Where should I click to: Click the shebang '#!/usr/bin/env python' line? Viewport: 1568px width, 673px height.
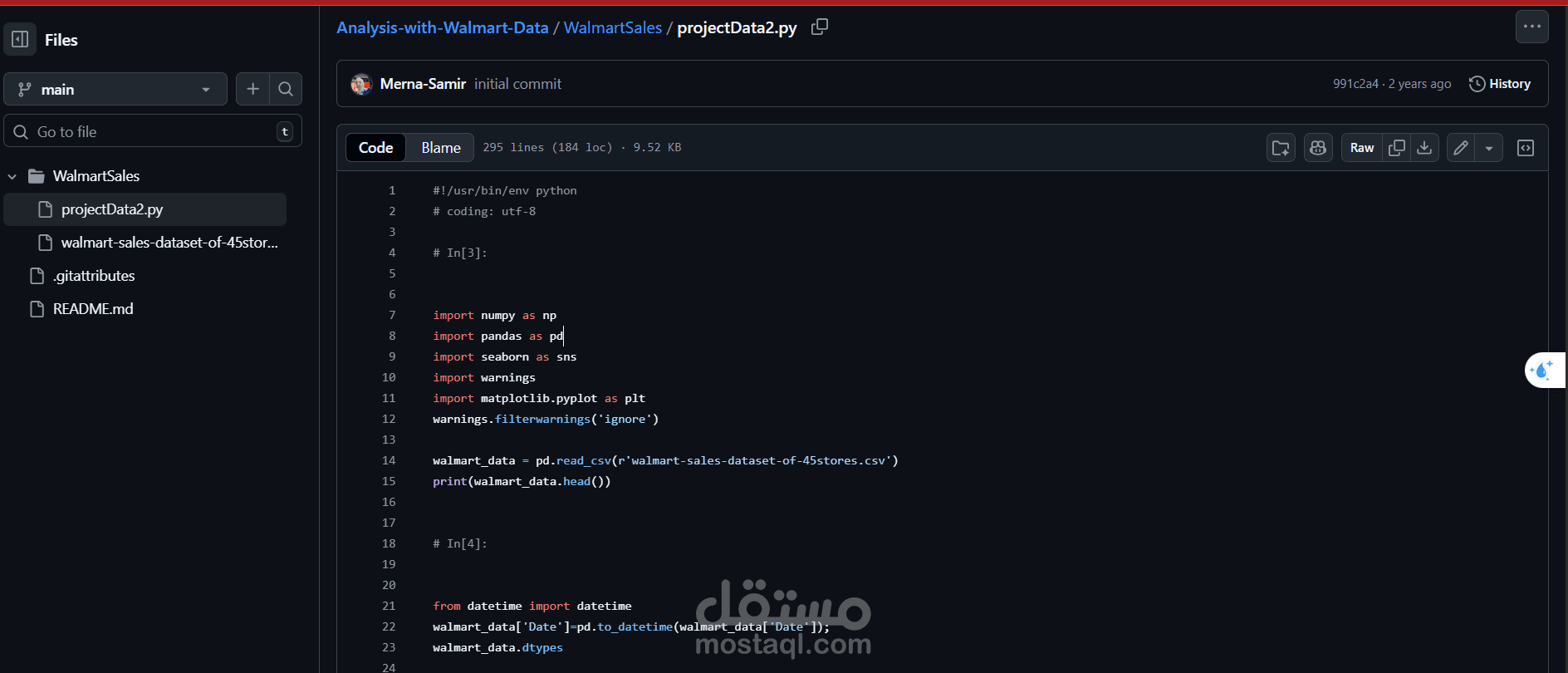pos(505,190)
